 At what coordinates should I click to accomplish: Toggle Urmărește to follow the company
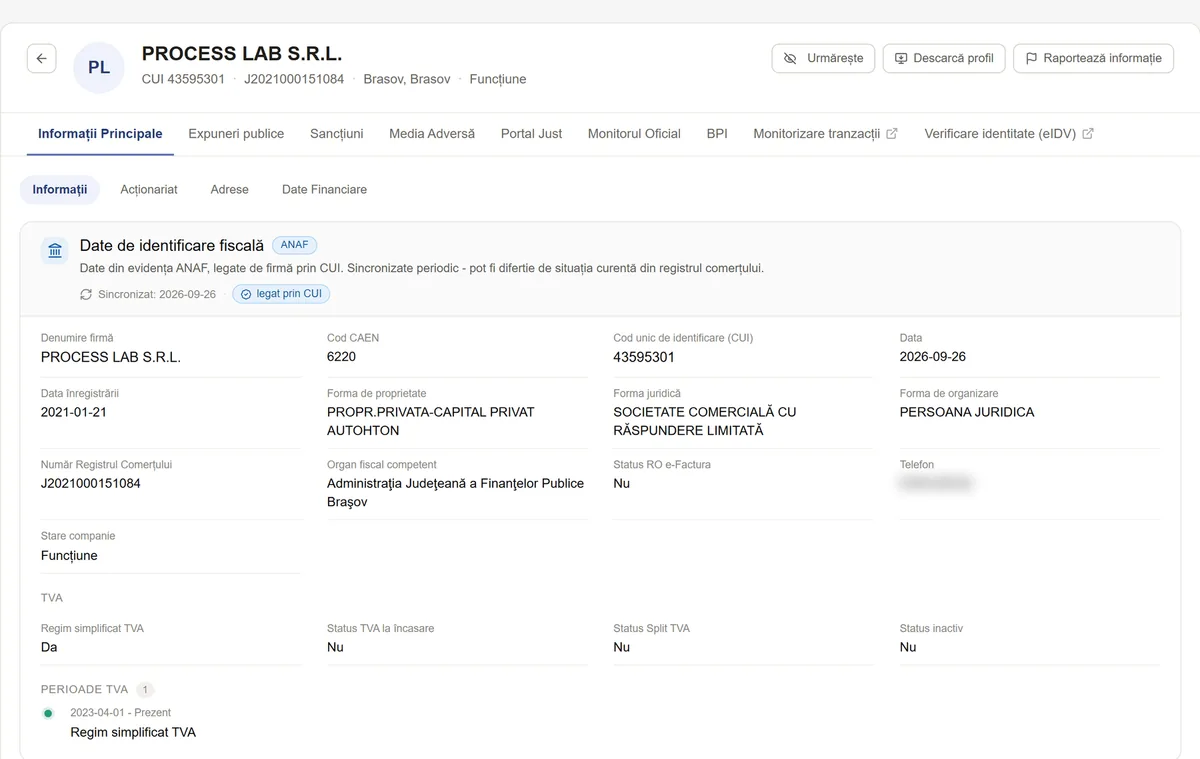pyautogui.click(x=823, y=58)
